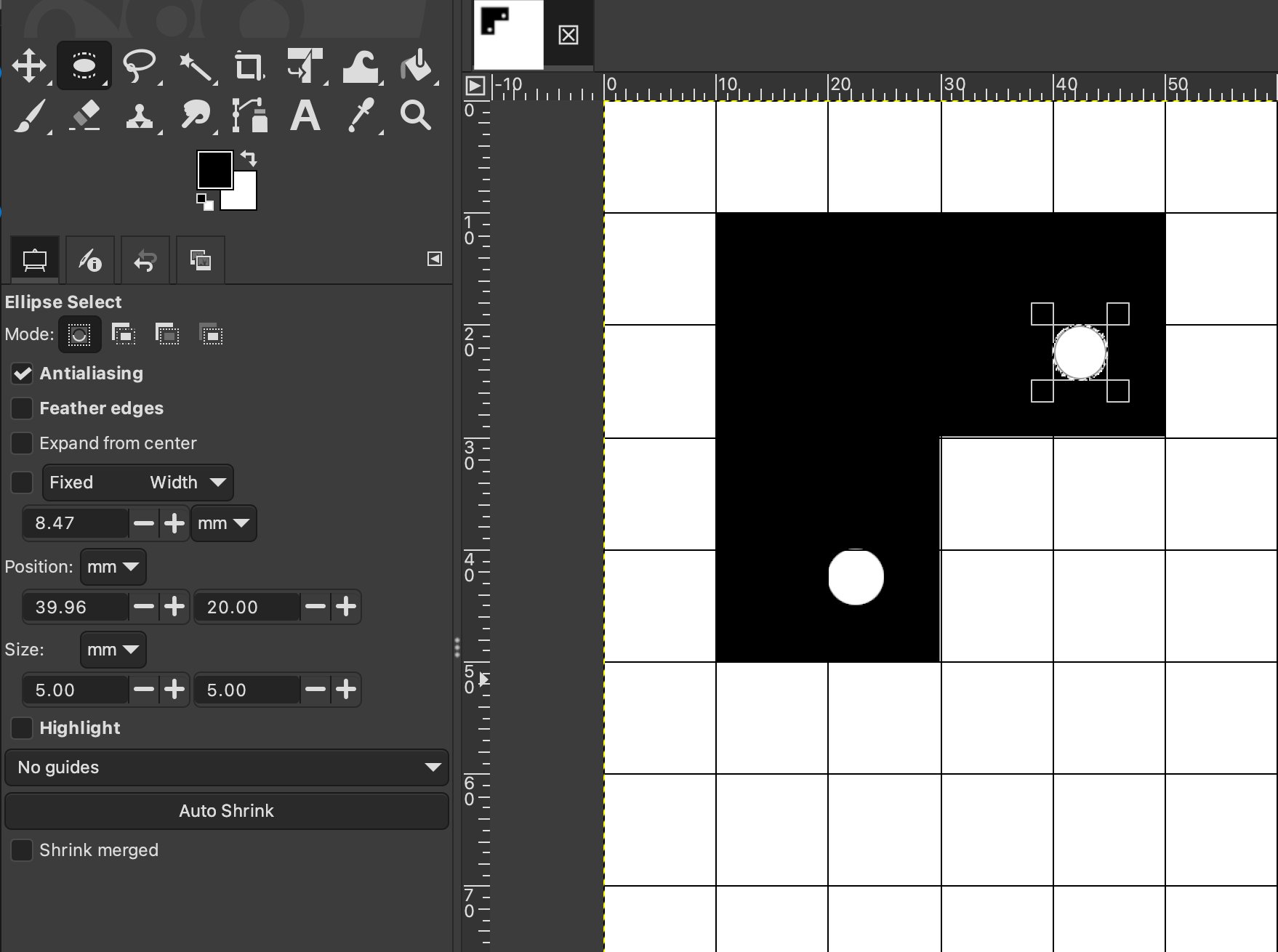
Task: Switch to the Tool Options tab
Action: (34, 259)
